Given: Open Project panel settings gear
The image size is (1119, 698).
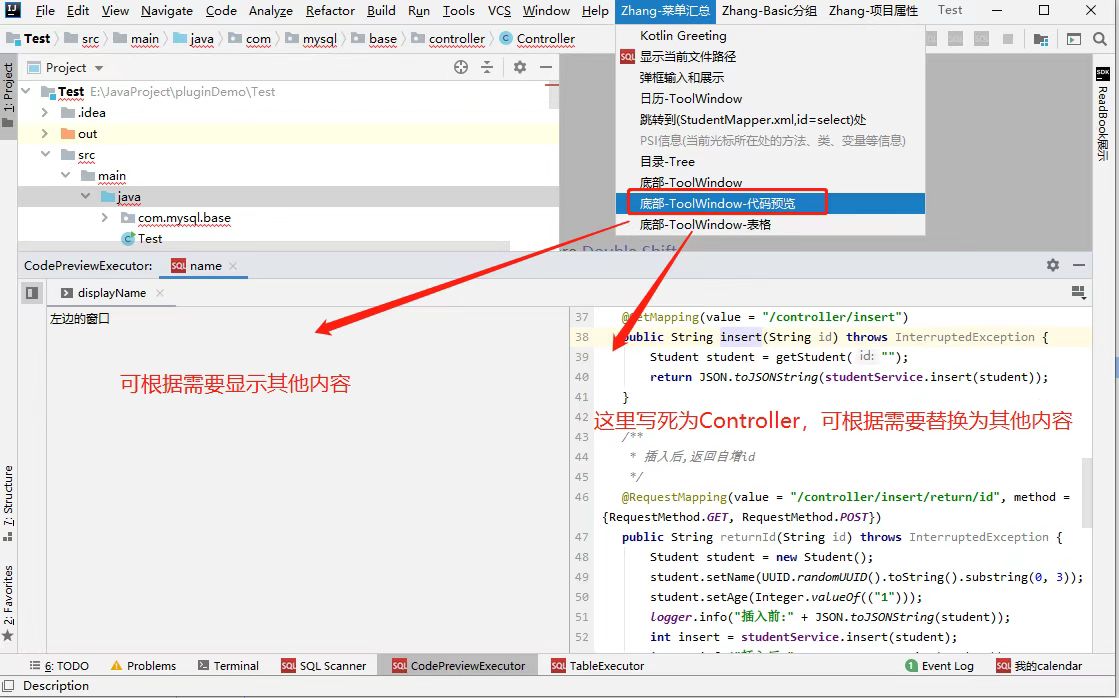Looking at the screenshot, I should 520,68.
